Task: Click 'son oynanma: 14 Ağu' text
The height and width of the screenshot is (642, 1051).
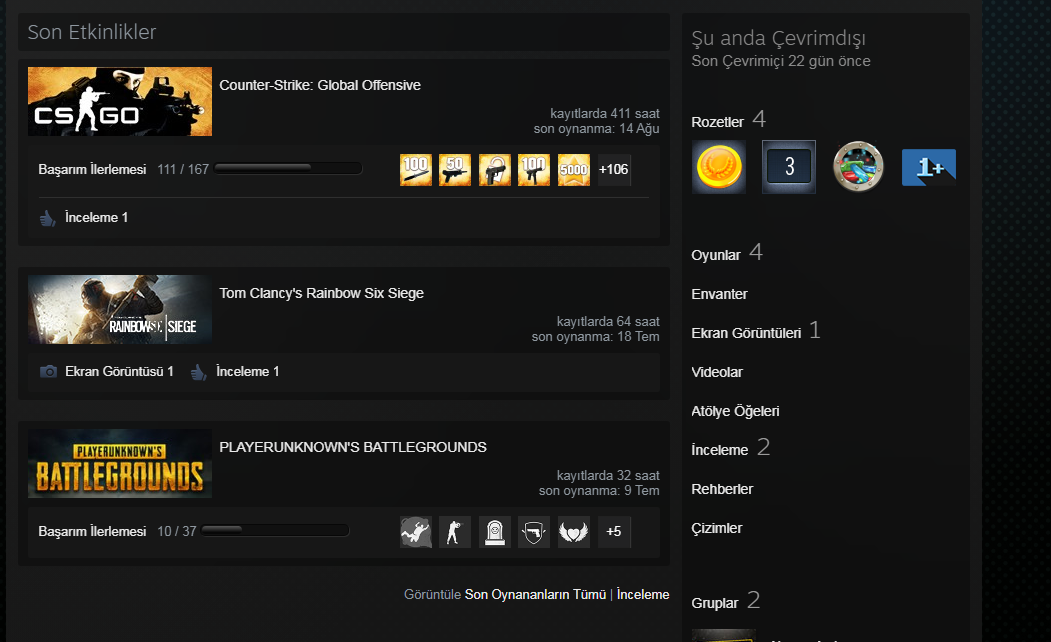Action: point(597,129)
